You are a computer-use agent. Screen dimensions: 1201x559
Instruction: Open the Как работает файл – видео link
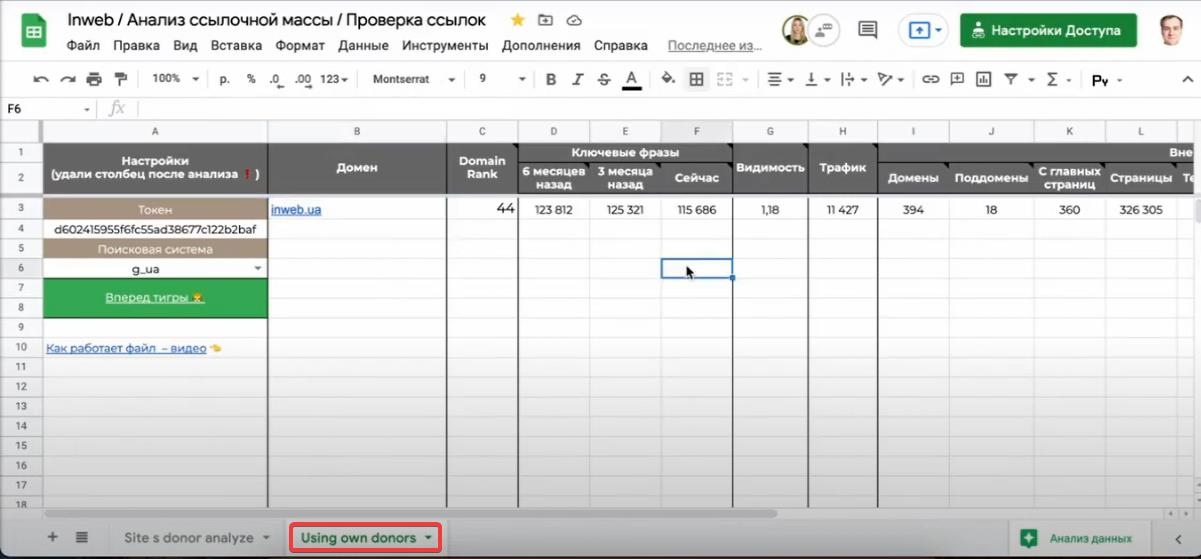[126, 348]
